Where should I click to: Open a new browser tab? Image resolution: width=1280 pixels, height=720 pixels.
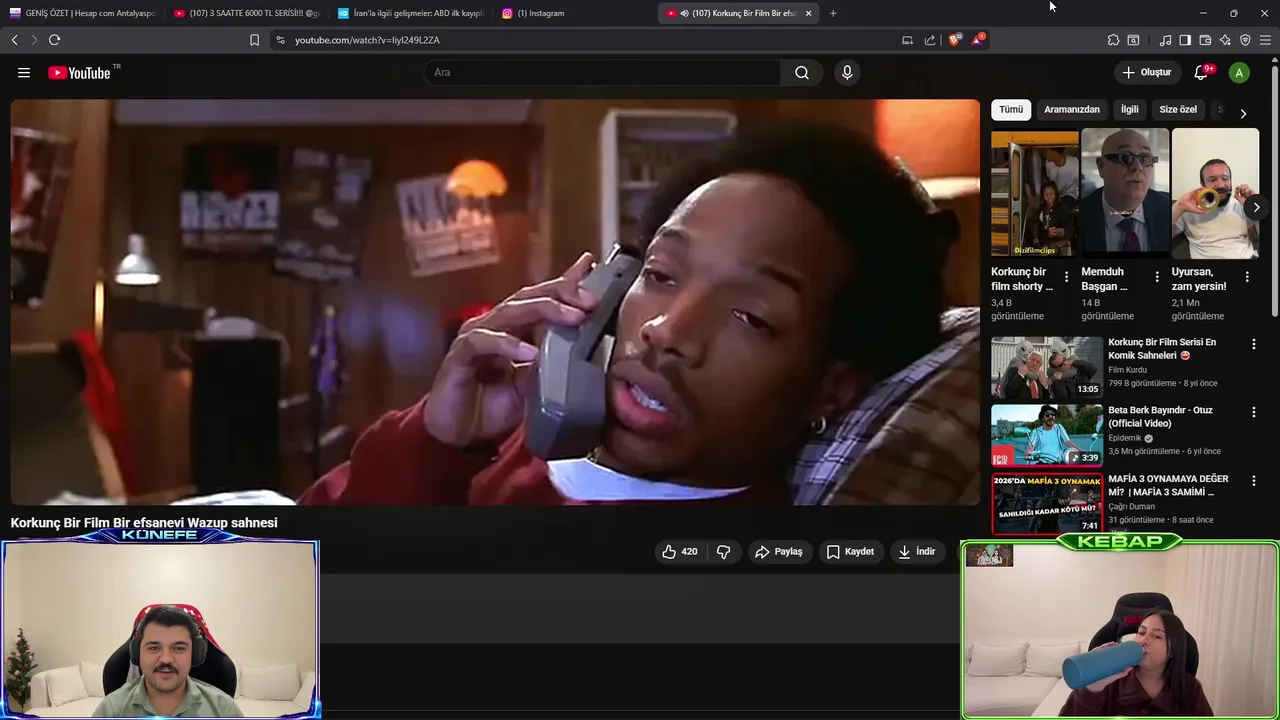tap(833, 13)
